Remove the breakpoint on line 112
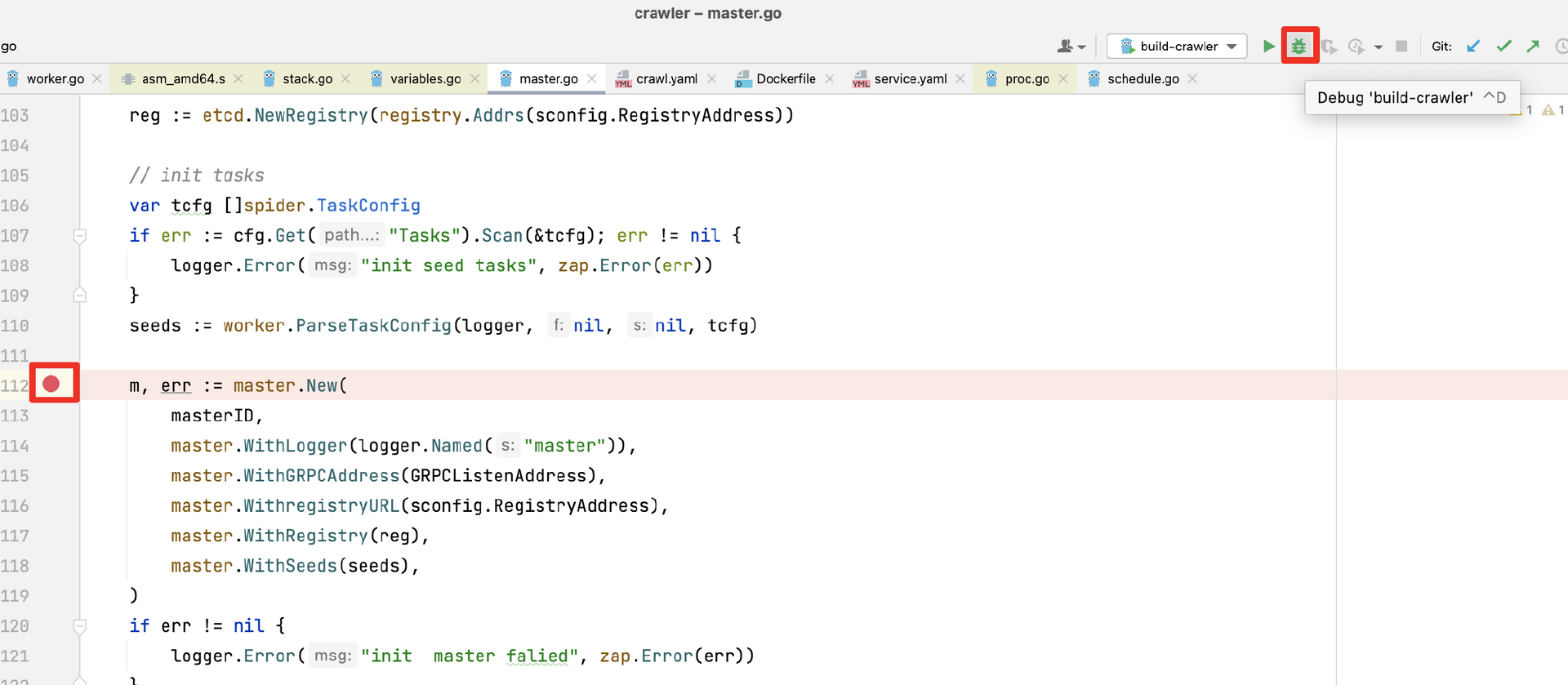Image resolution: width=1568 pixels, height=685 pixels. pos(51,384)
